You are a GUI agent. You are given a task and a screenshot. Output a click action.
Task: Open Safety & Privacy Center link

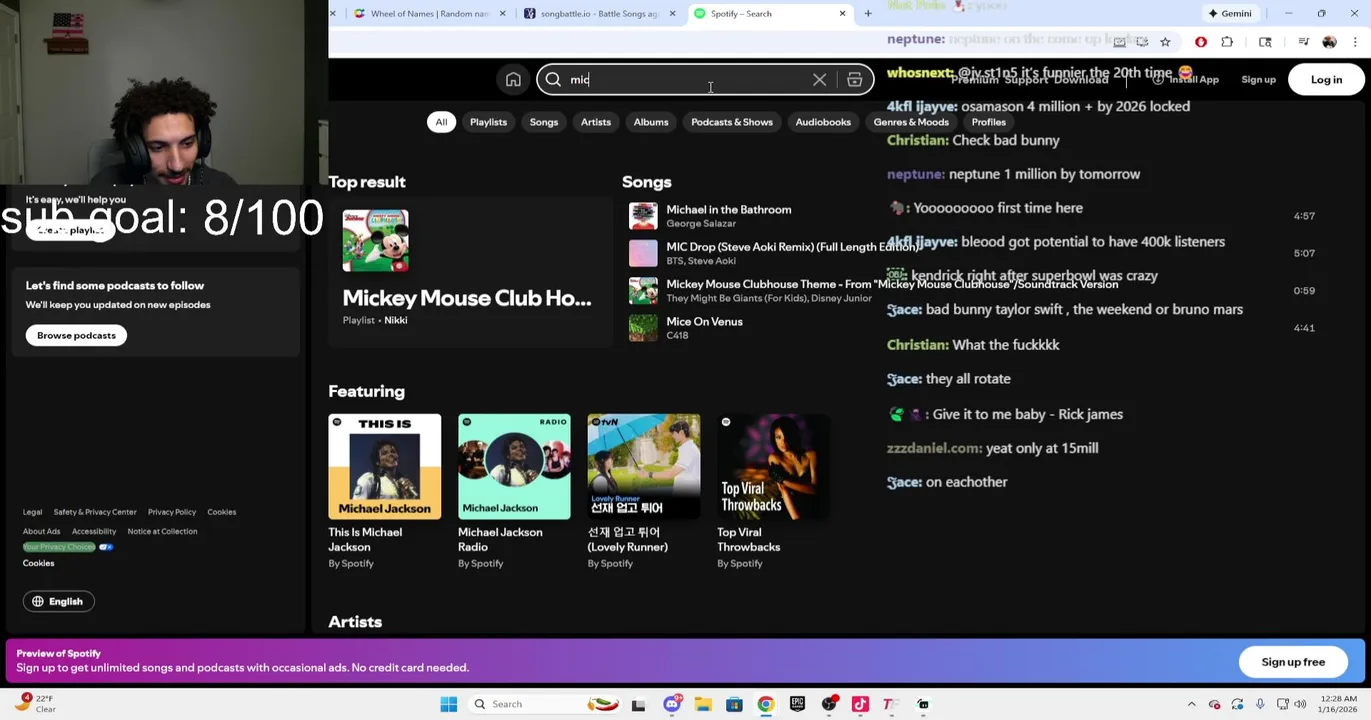pos(95,512)
